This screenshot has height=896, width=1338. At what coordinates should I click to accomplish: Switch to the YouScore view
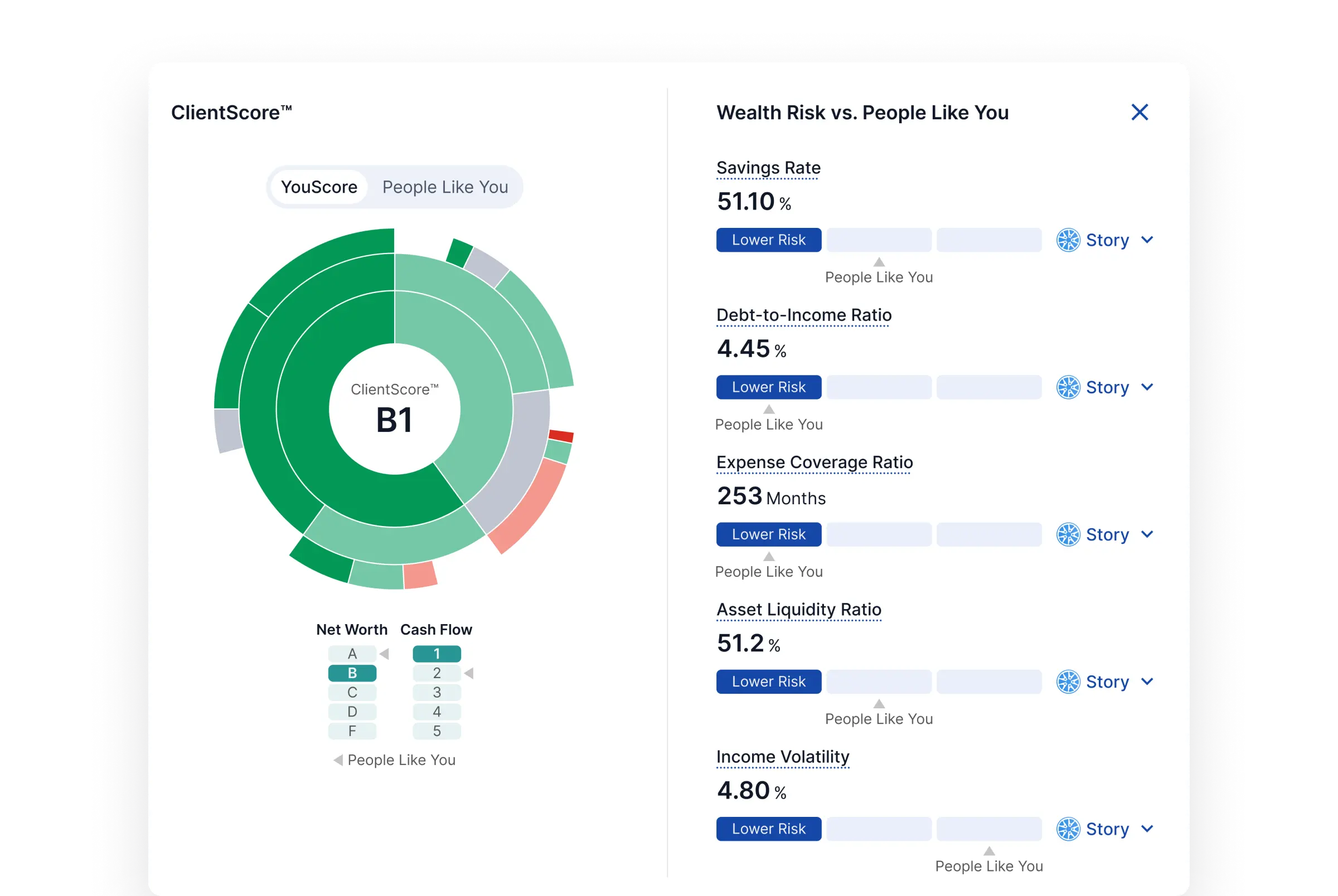pyautogui.click(x=319, y=187)
